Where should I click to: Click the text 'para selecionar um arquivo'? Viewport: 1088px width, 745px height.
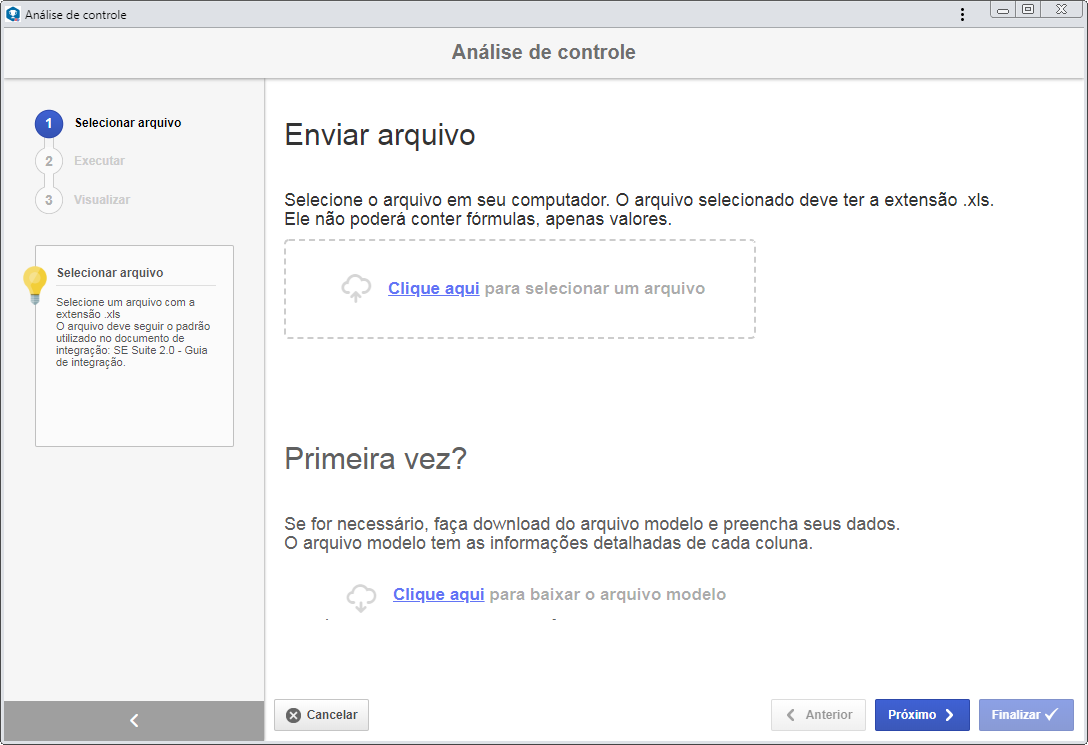[x=595, y=289]
